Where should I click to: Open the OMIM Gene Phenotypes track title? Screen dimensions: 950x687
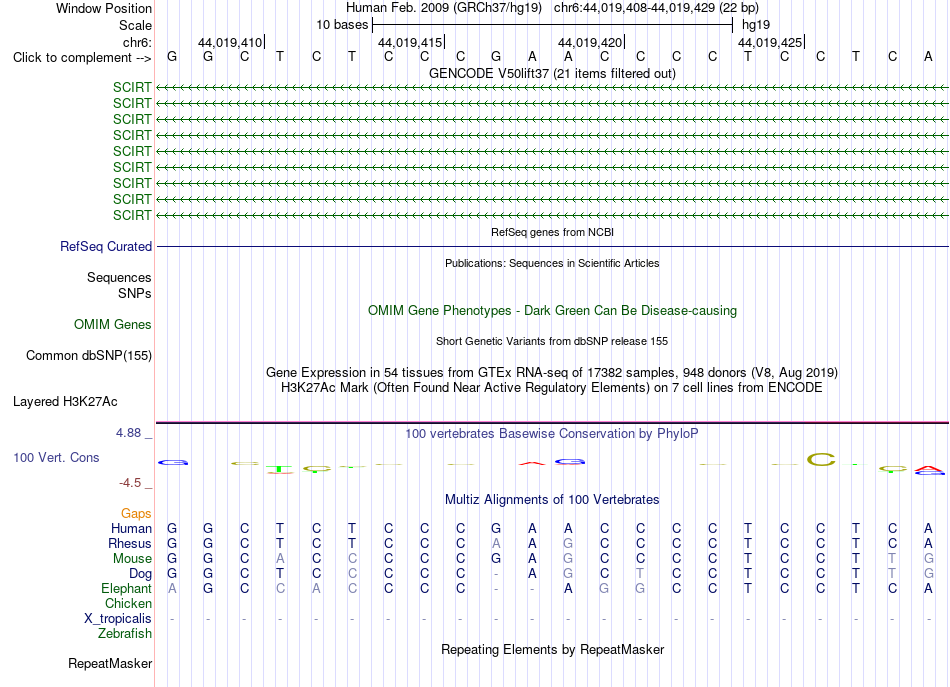pos(552,310)
